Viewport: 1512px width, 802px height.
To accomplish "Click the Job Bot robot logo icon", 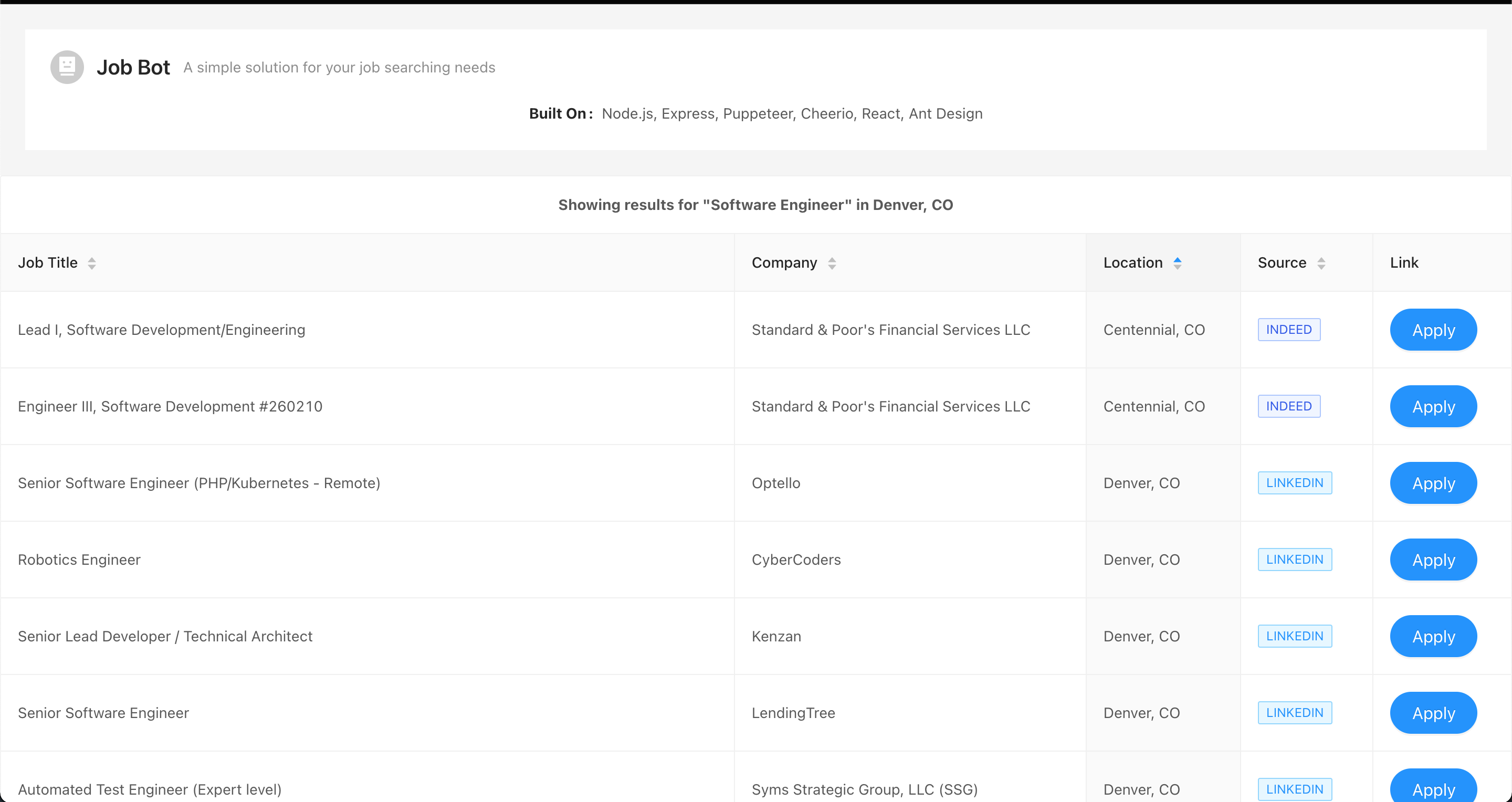I will pyautogui.click(x=67, y=67).
